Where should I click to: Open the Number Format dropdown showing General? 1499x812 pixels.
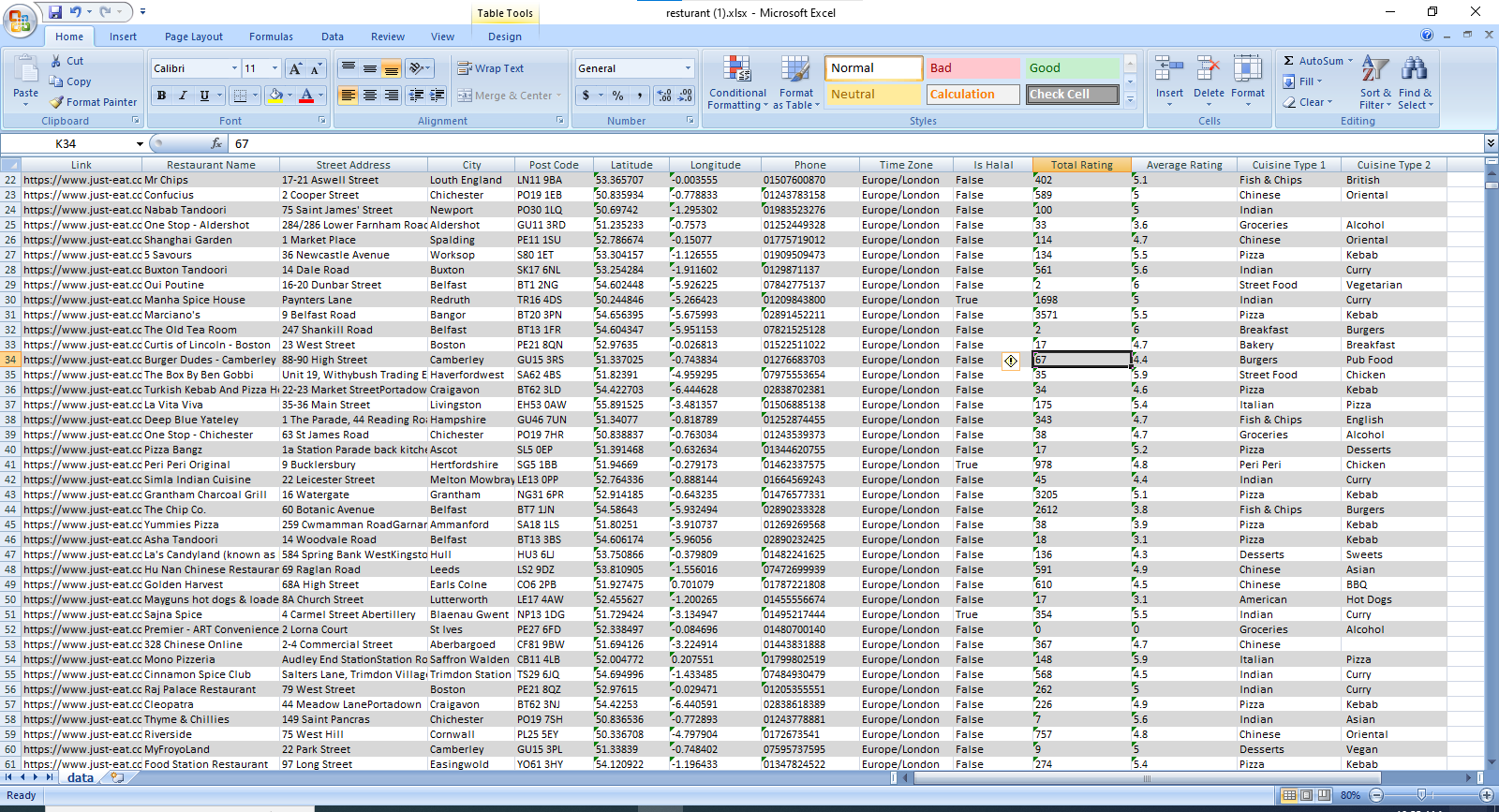point(688,68)
